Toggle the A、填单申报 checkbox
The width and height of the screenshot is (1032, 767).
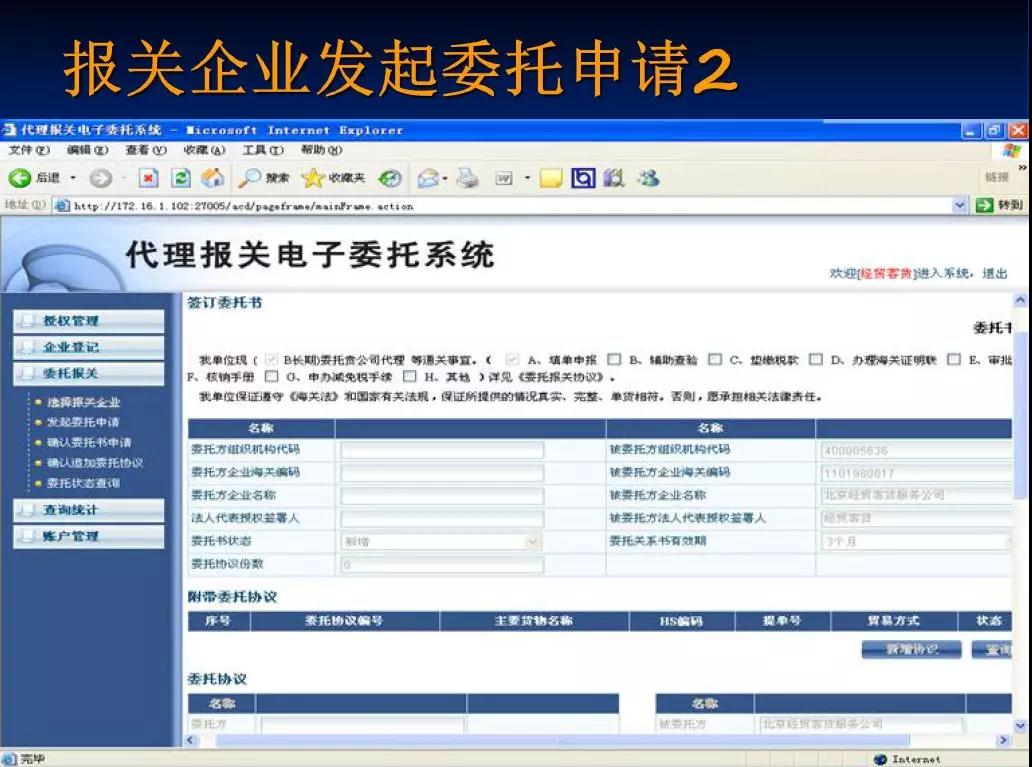pyautogui.click(x=511, y=359)
